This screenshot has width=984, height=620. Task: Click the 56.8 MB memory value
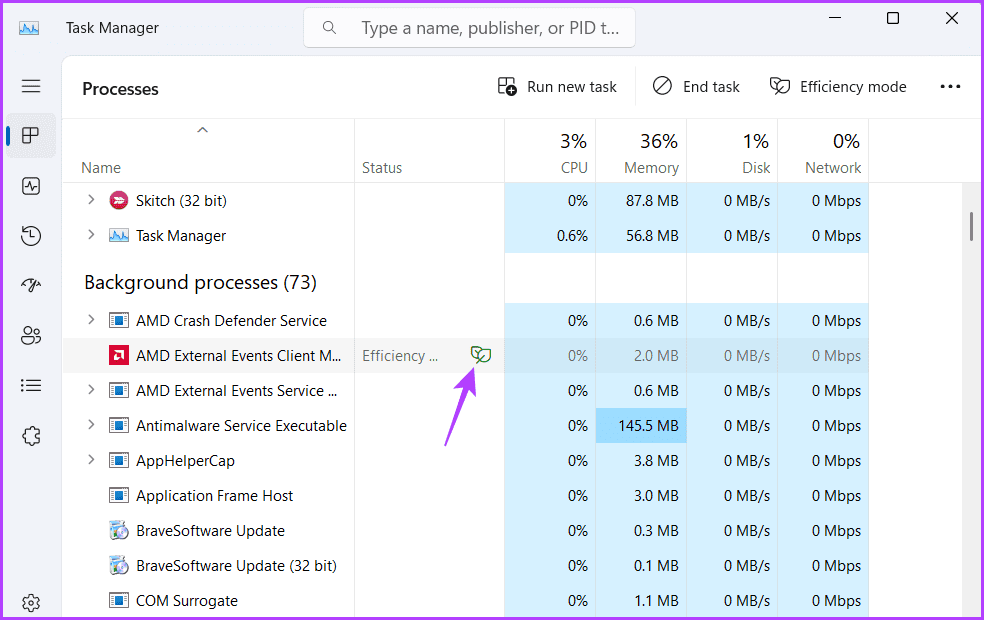point(652,236)
